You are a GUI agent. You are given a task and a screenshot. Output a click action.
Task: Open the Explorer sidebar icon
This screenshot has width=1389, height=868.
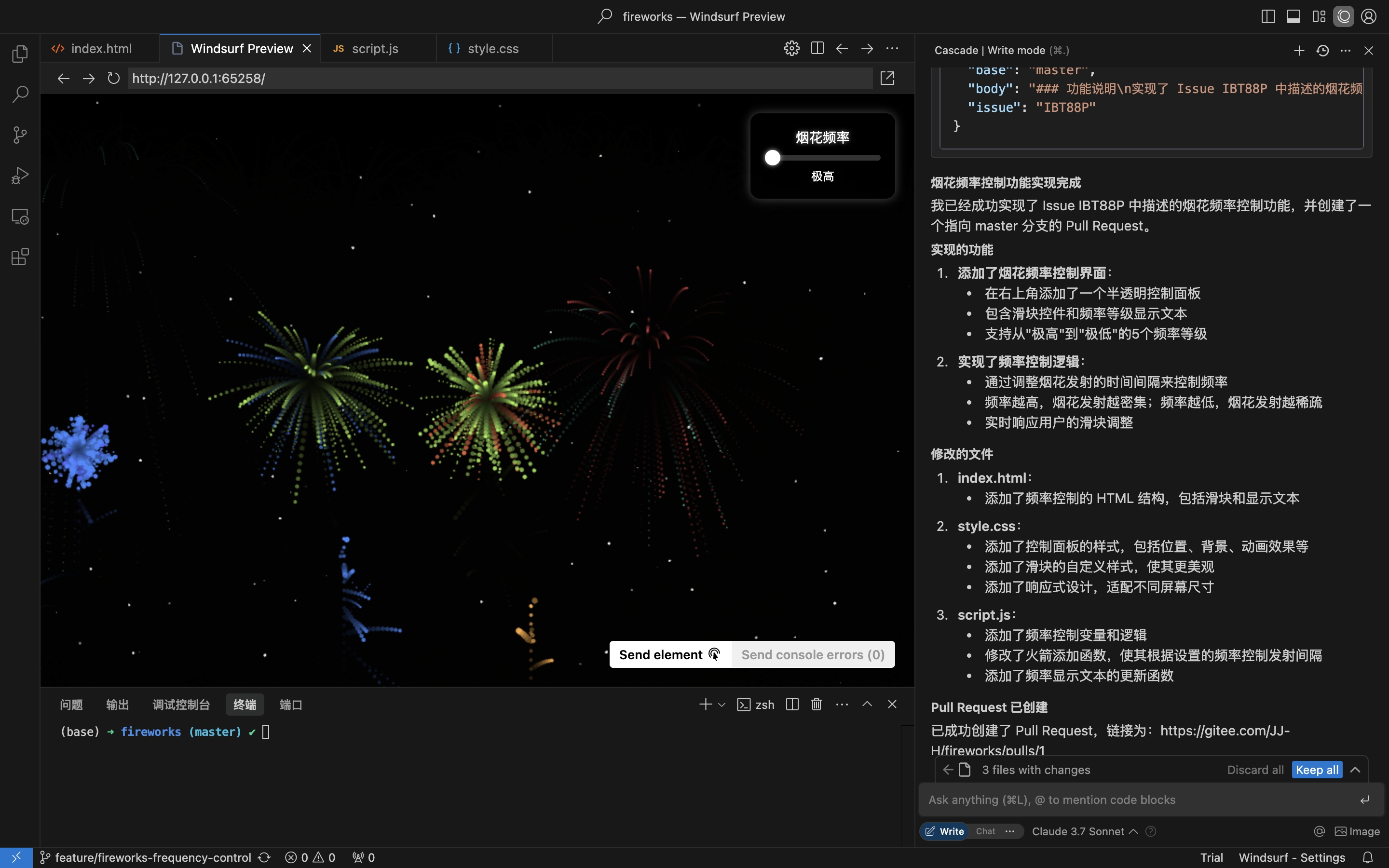pyautogui.click(x=20, y=54)
